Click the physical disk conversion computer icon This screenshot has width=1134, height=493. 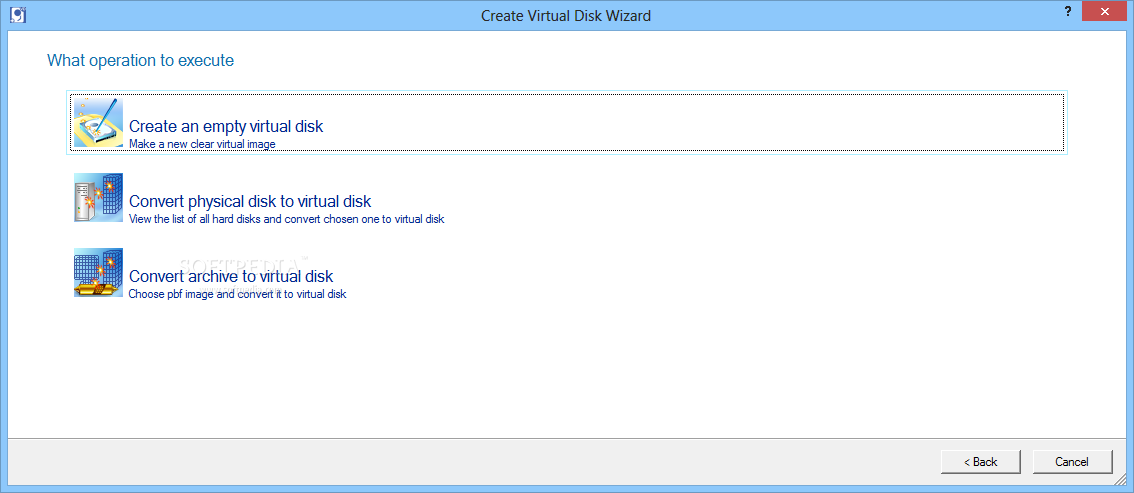point(98,197)
